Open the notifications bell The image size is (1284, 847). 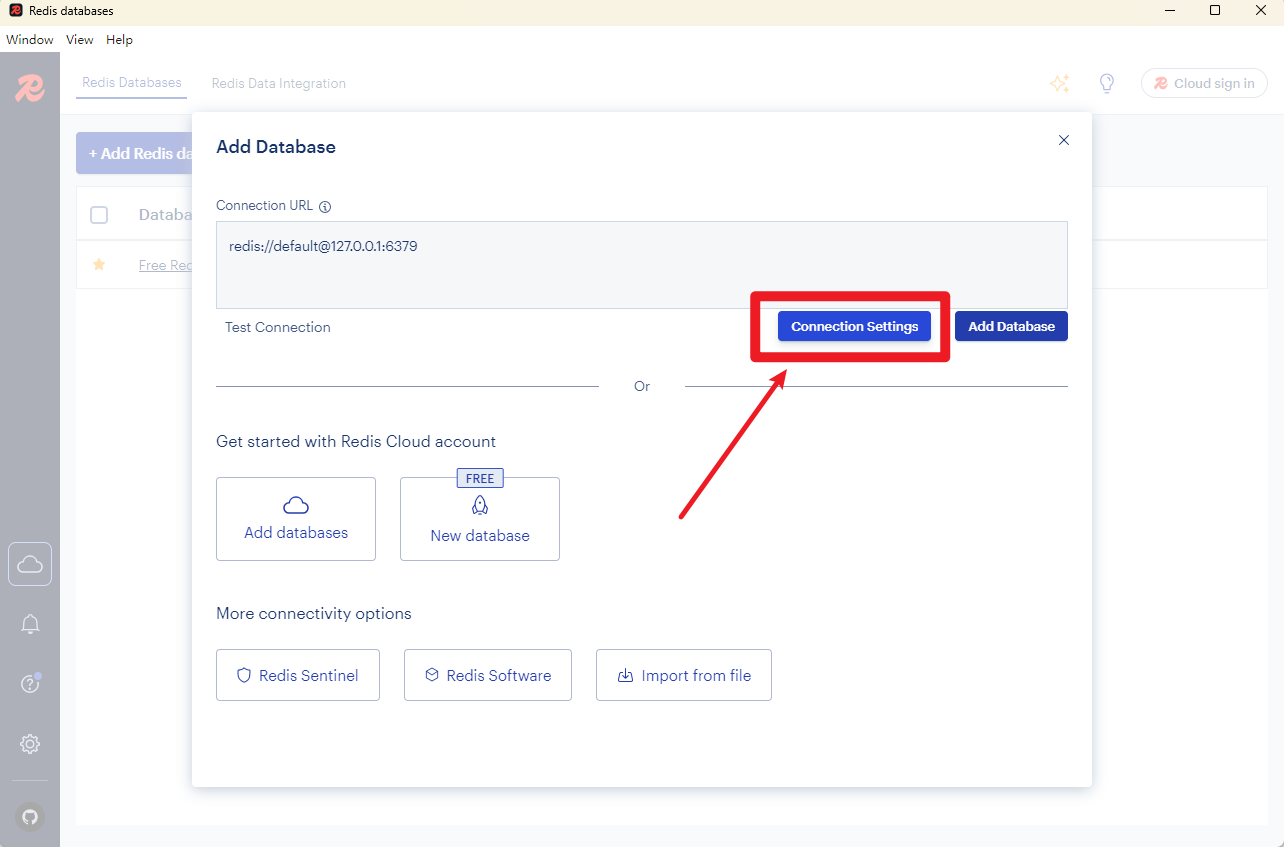pos(30,624)
